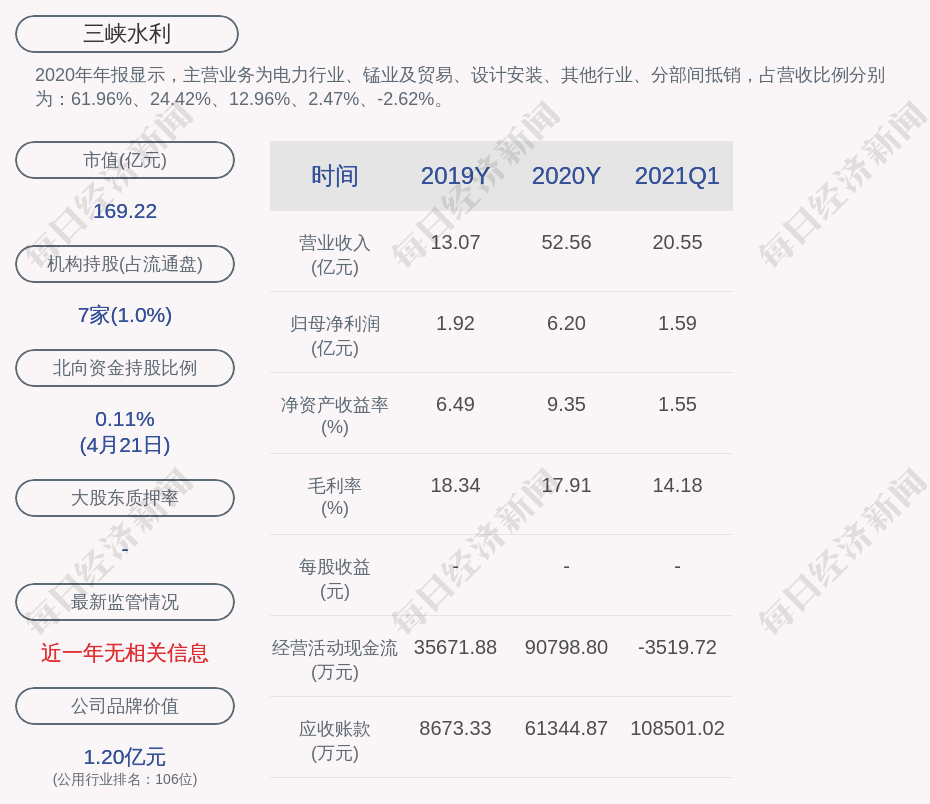930x804 pixels.
Task: Open the 公司品牌价值 pill
Action: coord(125,706)
